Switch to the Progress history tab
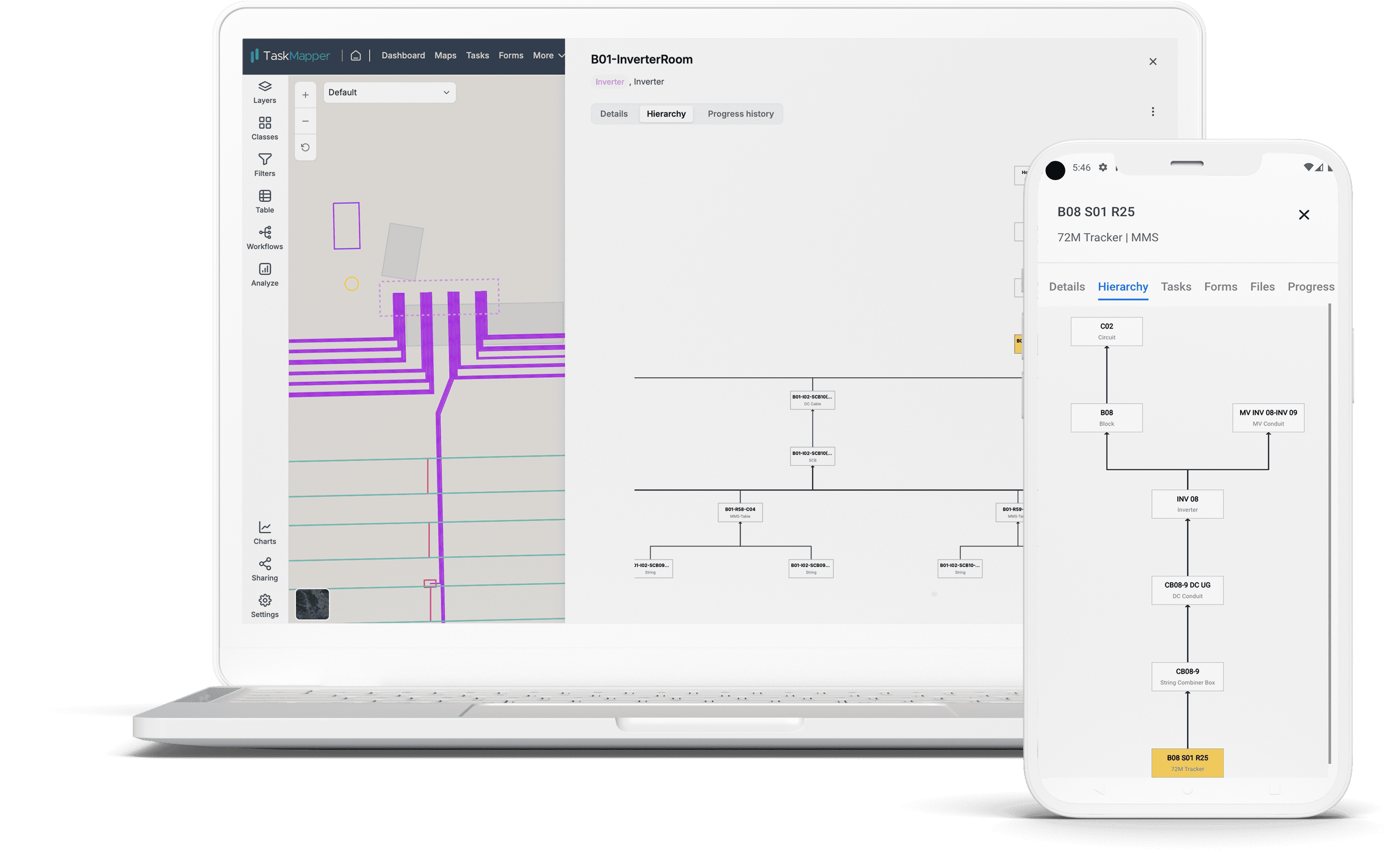Screen dimensions: 1400x853 click(740, 114)
